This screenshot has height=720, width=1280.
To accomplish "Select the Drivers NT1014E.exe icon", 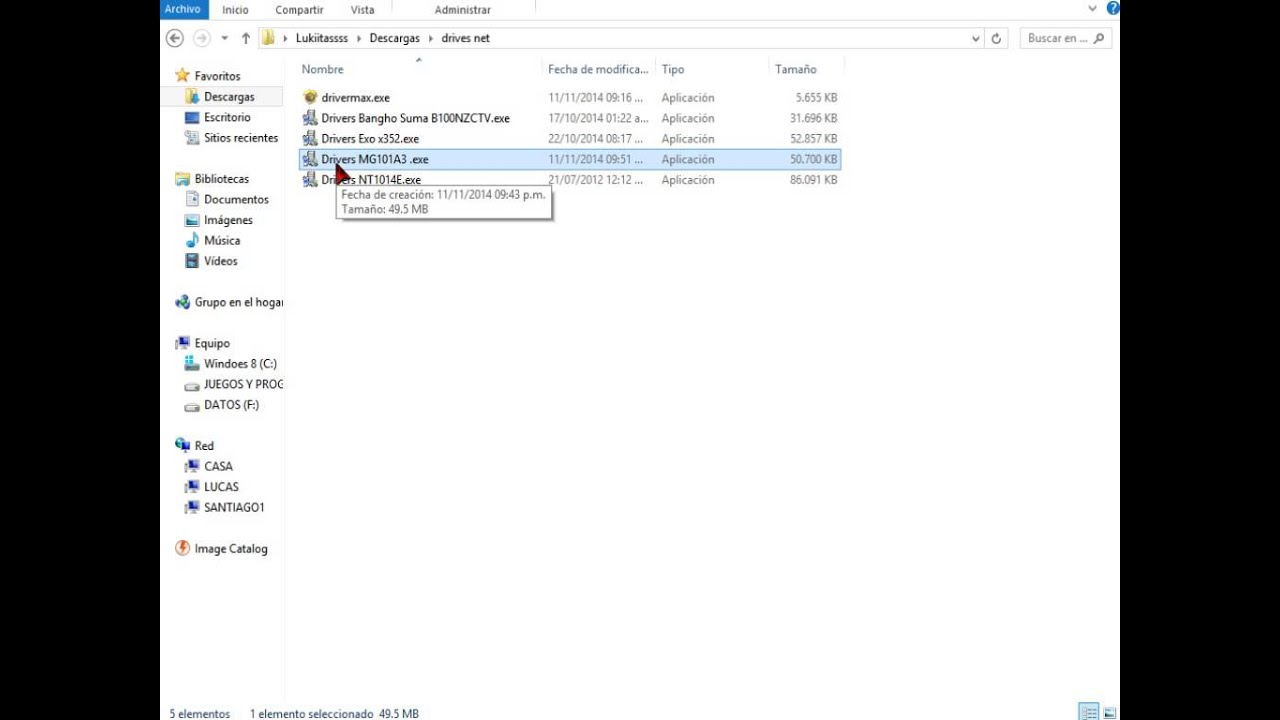I will (x=310, y=180).
